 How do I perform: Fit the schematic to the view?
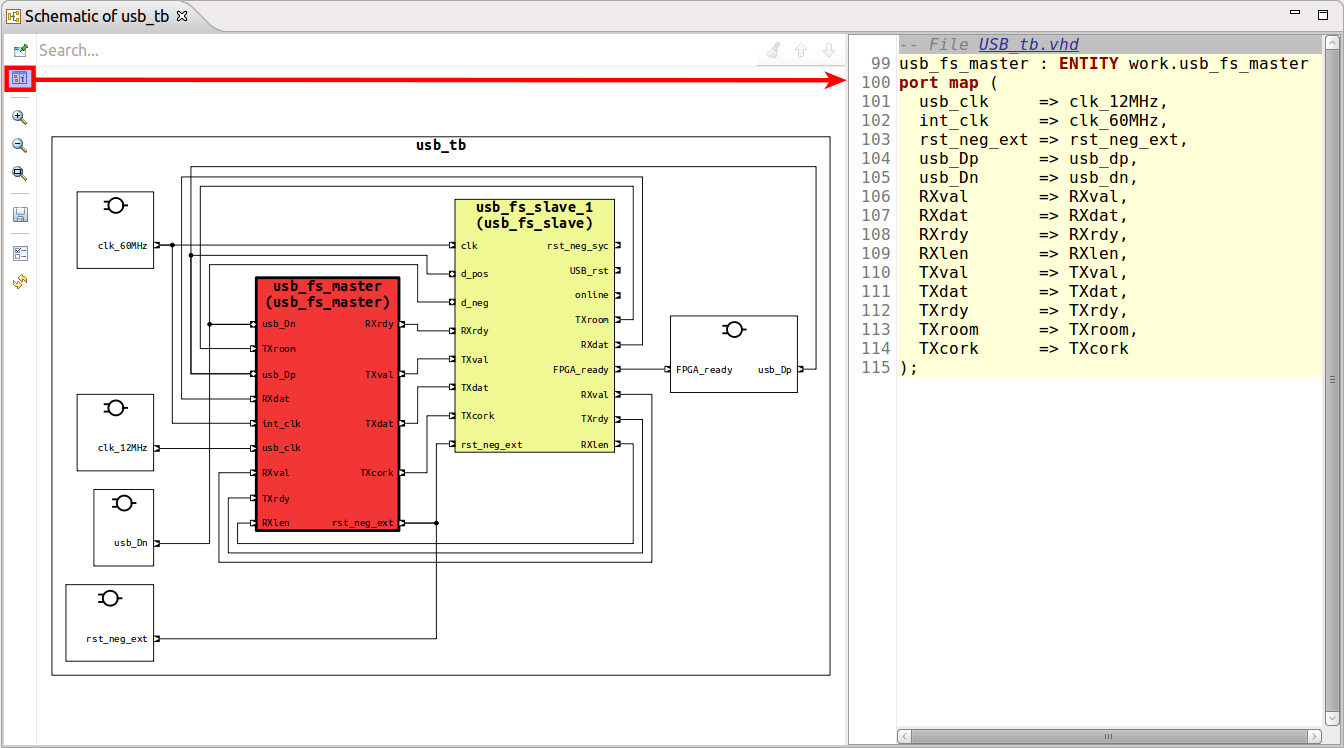pyautogui.click(x=19, y=173)
